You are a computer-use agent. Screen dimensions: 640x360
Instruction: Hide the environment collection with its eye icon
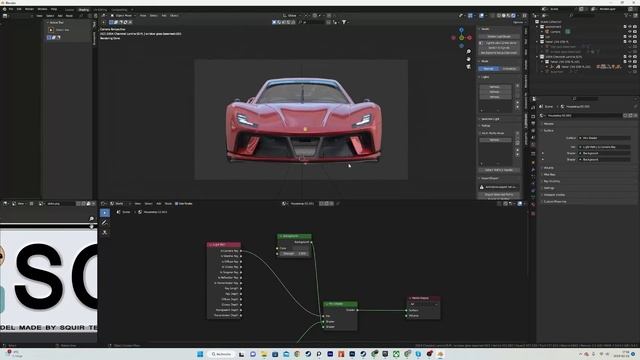[x=630, y=27]
